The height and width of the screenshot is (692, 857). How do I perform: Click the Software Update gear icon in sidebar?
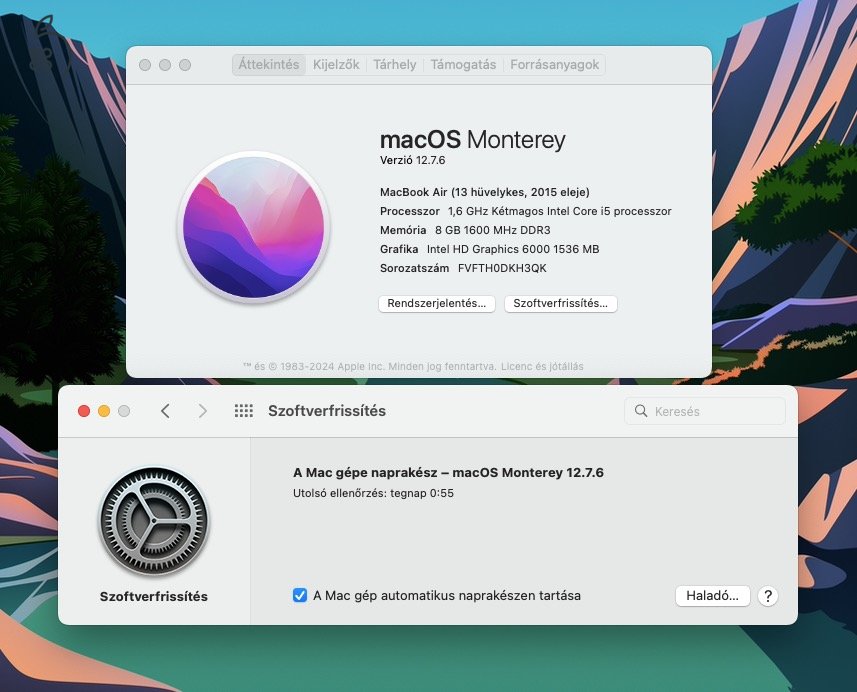click(x=154, y=521)
